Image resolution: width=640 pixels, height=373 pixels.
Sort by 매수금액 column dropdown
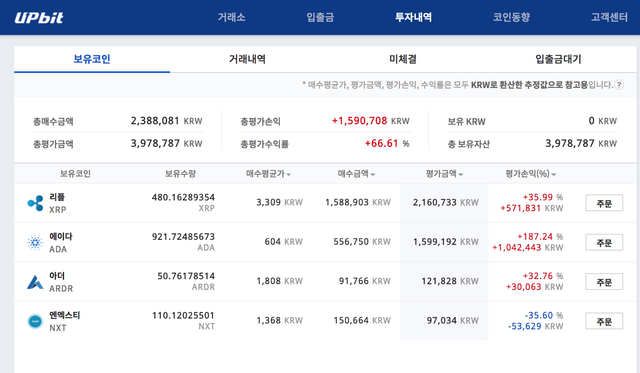click(356, 174)
